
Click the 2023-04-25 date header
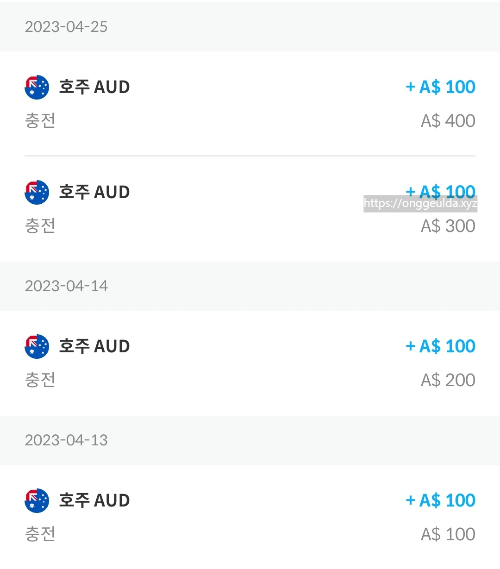tap(66, 27)
